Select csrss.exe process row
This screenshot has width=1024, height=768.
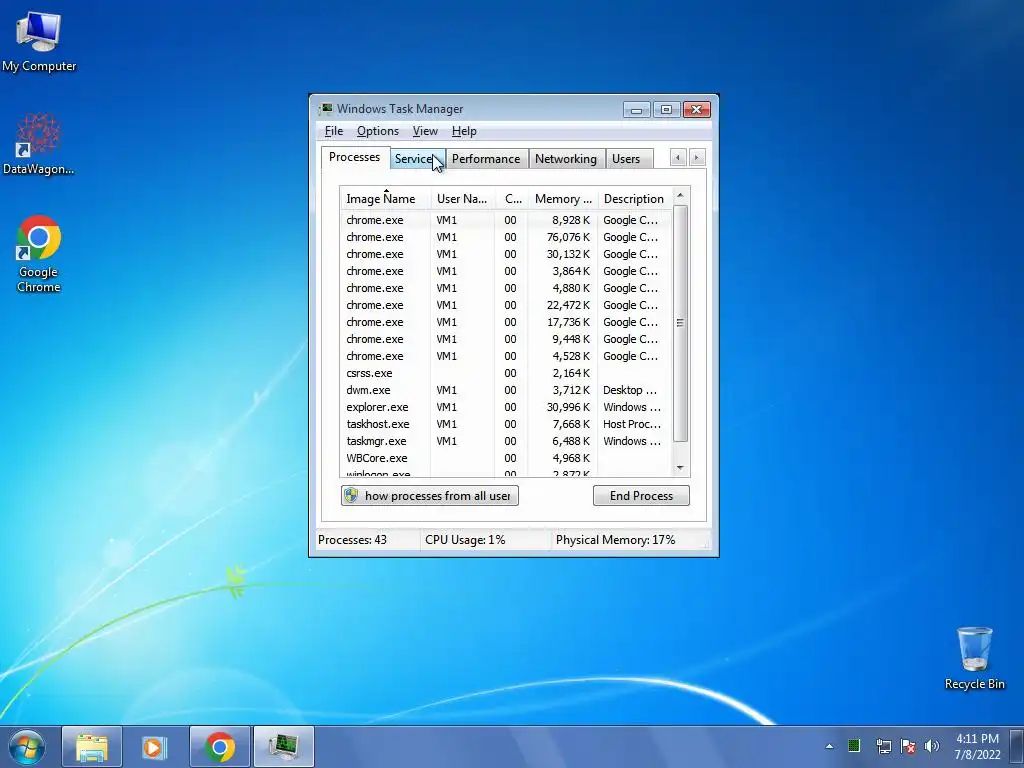pos(506,373)
